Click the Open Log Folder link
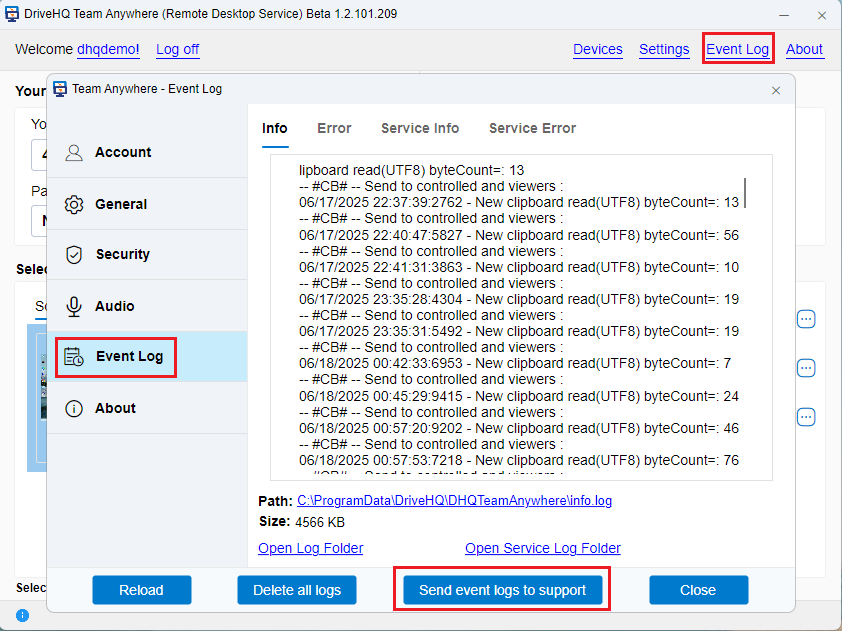Image resolution: width=842 pixels, height=631 pixels. pos(310,548)
